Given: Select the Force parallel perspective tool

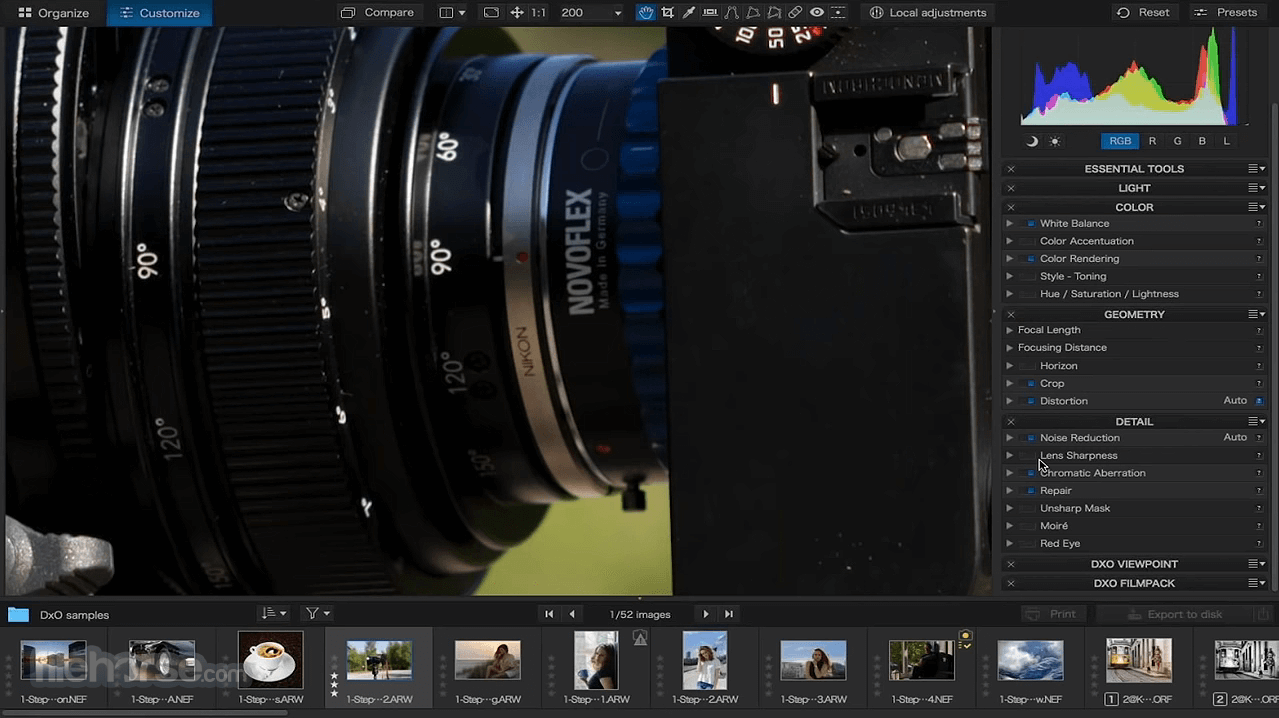Looking at the screenshot, I should (731, 13).
